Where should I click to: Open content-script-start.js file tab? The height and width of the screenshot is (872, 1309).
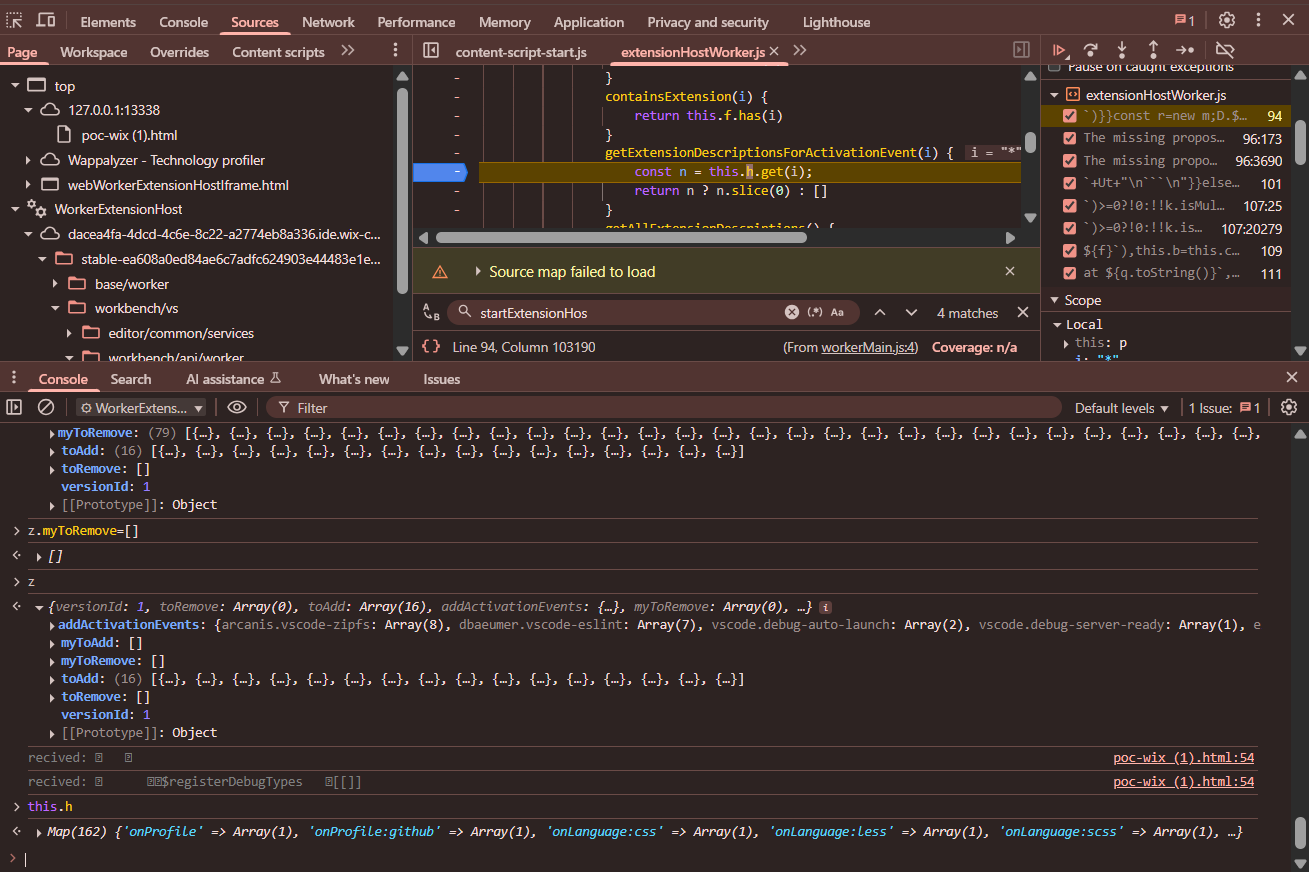tap(521, 52)
